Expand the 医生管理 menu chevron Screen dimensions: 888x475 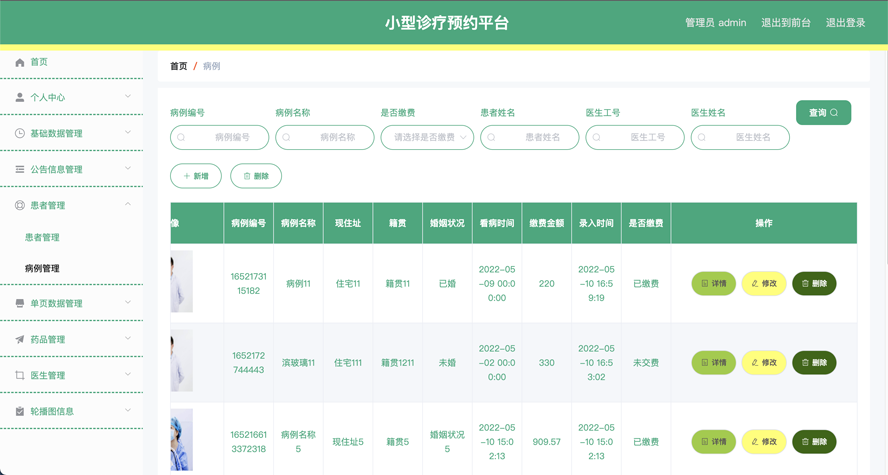tap(128, 374)
